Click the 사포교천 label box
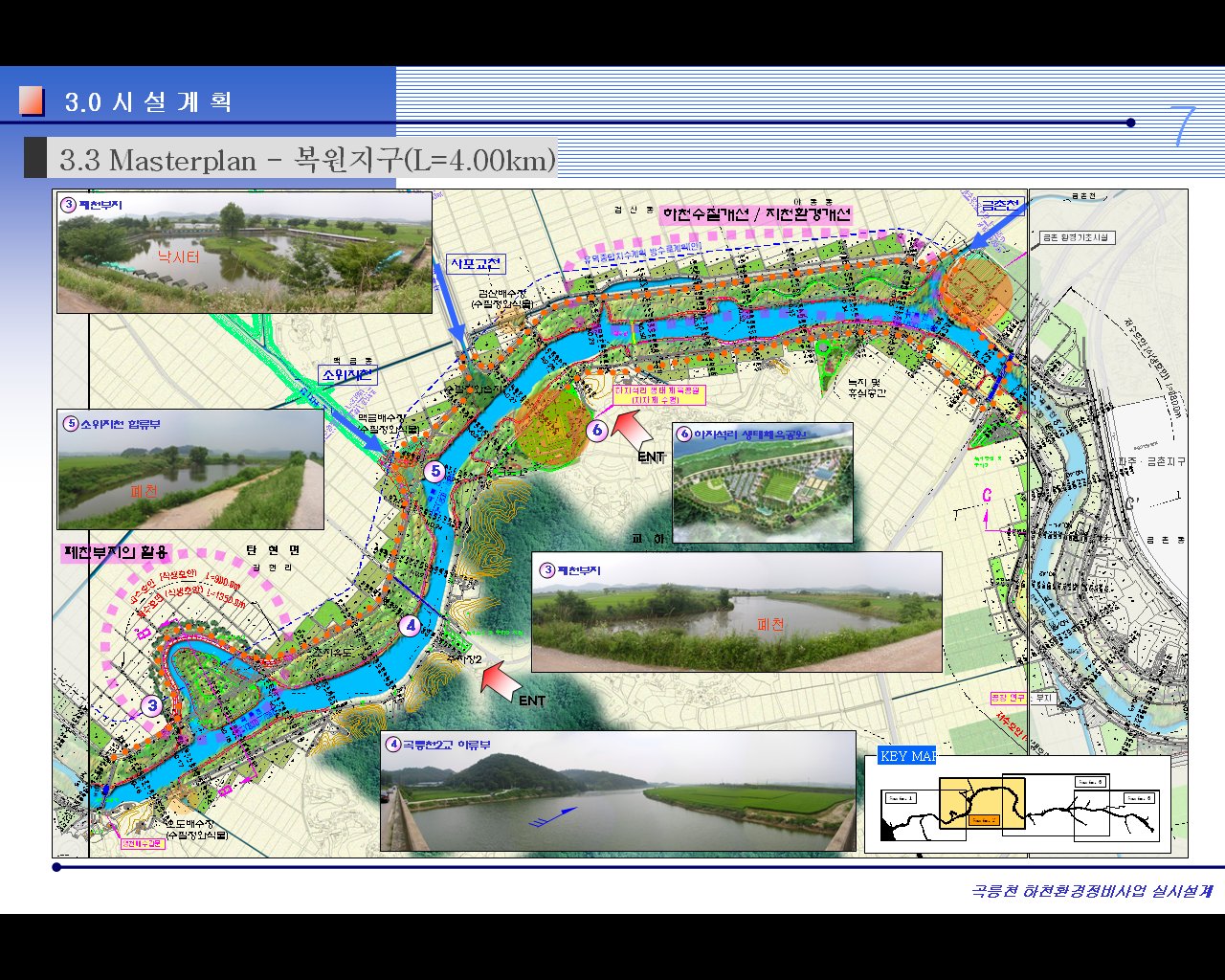 coord(477,264)
